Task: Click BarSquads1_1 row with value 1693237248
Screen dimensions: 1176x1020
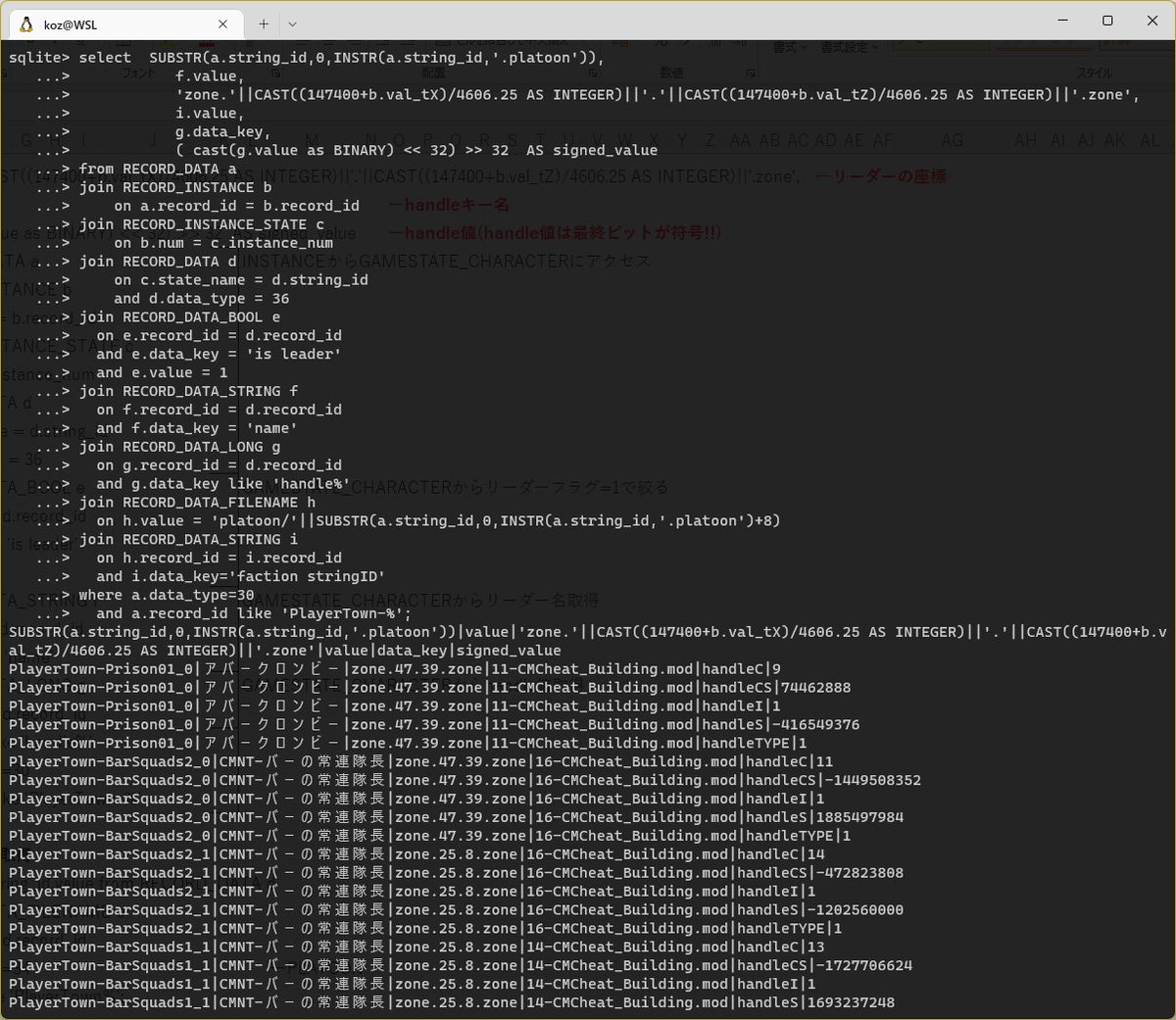Action: click(x=452, y=1003)
